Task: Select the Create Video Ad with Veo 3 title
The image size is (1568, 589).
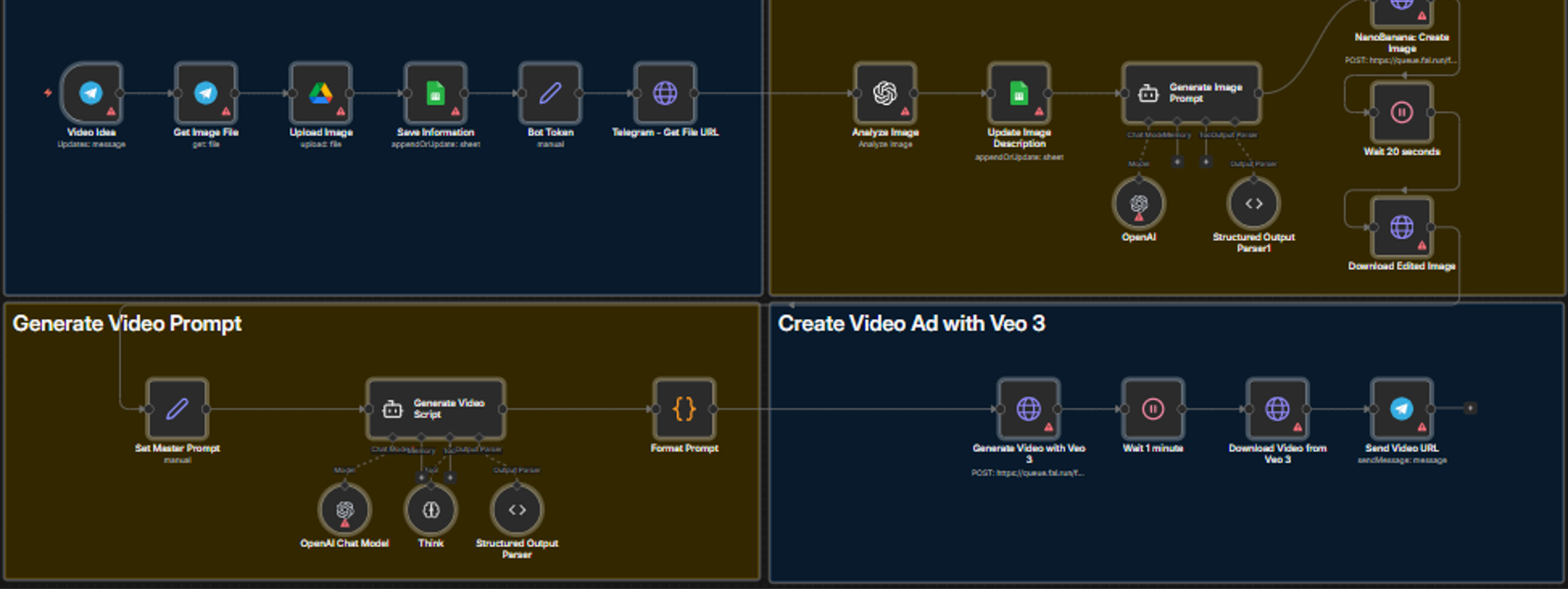Action: (x=912, y=323)
